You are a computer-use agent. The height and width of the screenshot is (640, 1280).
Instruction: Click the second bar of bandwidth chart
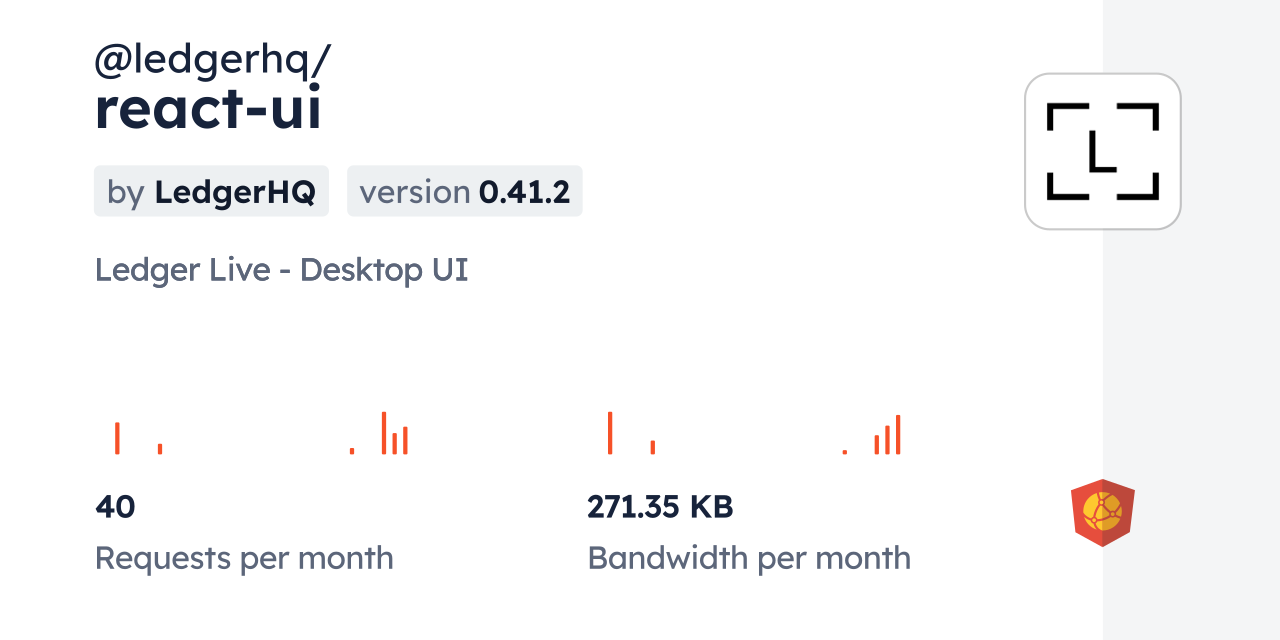coord(653,447)
